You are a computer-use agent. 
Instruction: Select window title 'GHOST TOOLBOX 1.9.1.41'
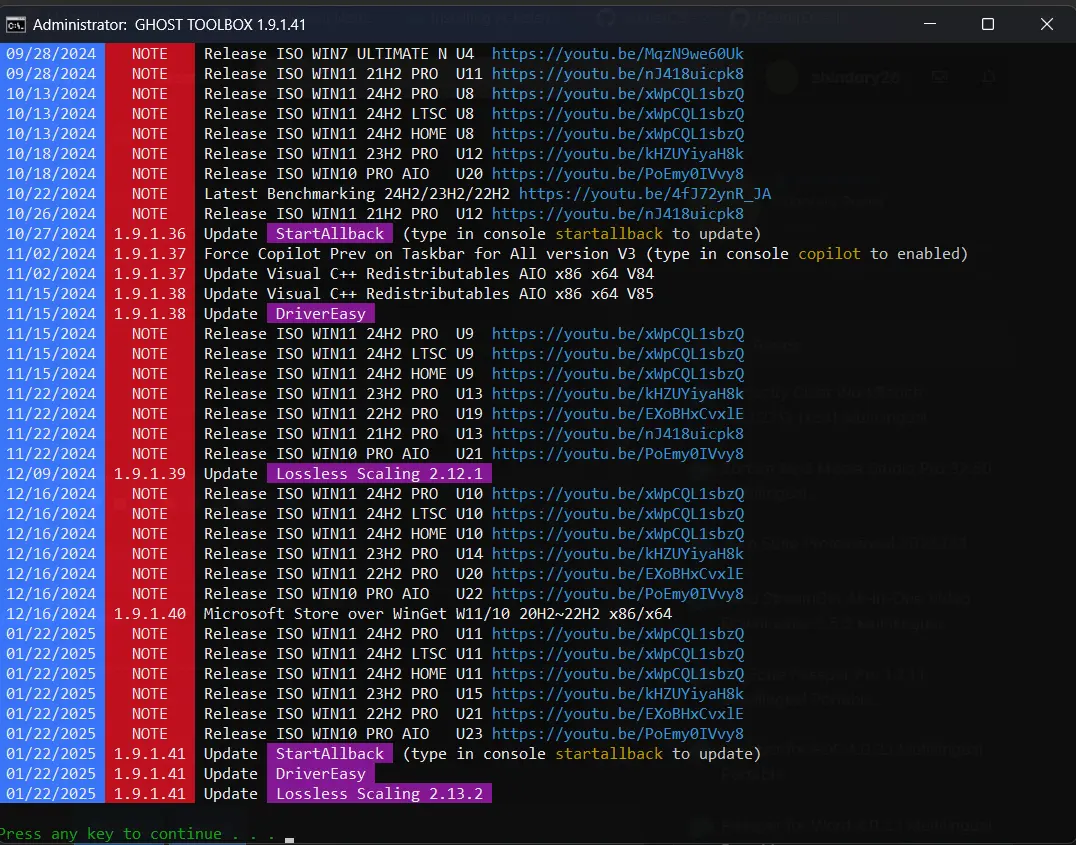220,25
